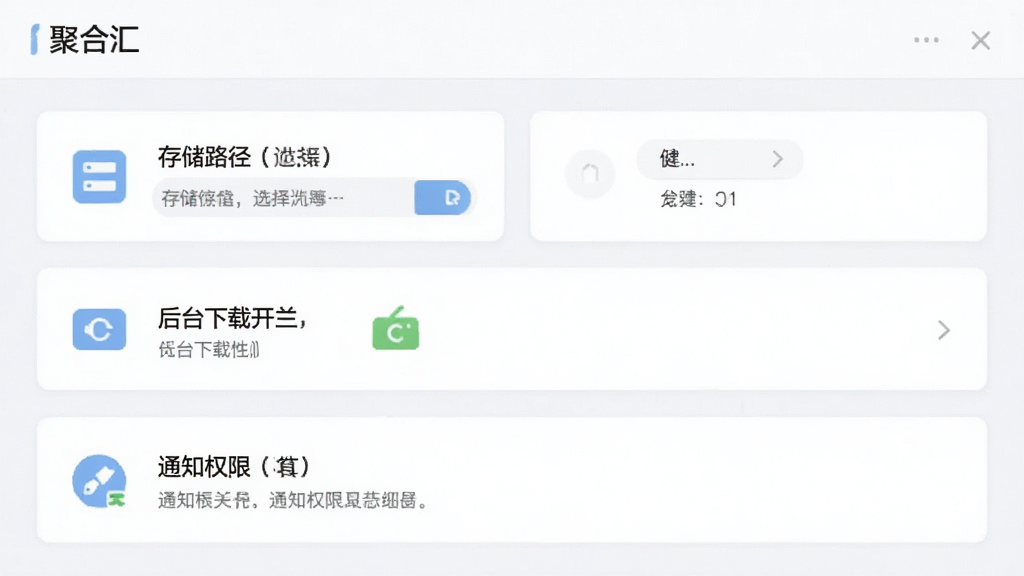Click the storage path input field
This screenshot has width=1024, height=576.
coord(313,197)
